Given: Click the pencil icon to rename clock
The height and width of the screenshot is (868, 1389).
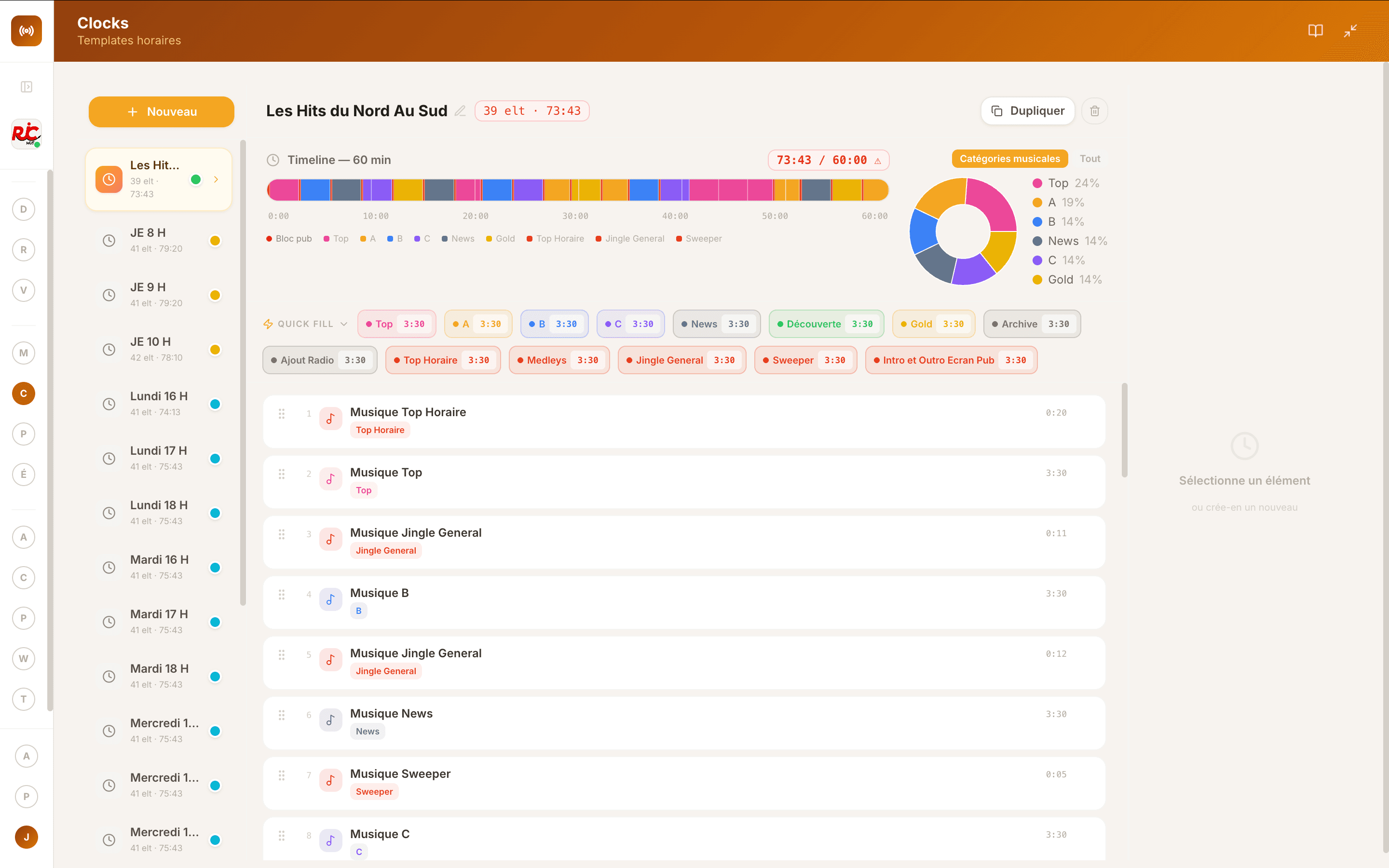Looking at the screenshot, I should 460,111.
